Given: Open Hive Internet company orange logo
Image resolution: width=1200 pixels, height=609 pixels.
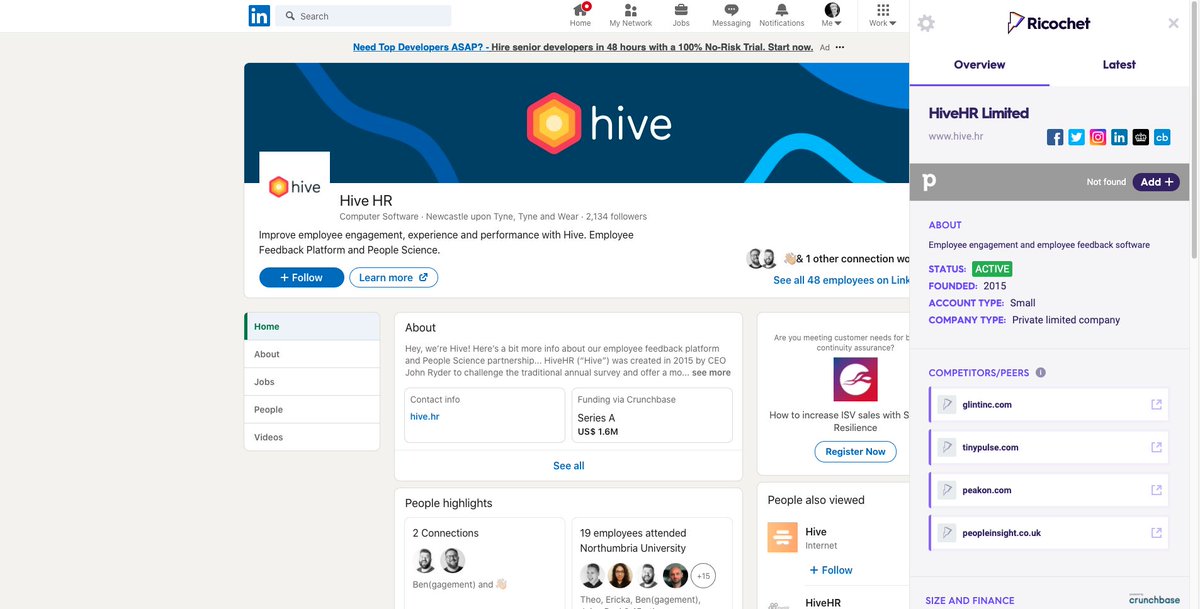Looking at the screenshot, I should (x=782, y=537).
